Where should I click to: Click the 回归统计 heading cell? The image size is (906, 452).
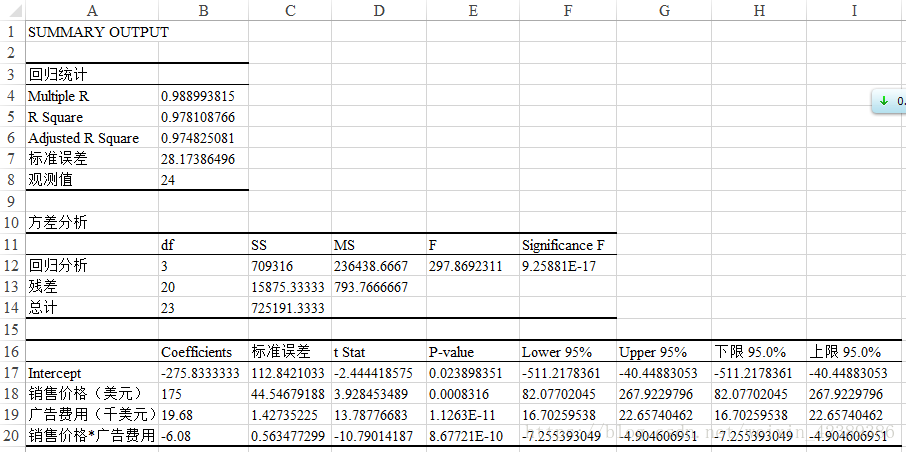[x=92, y=74]
